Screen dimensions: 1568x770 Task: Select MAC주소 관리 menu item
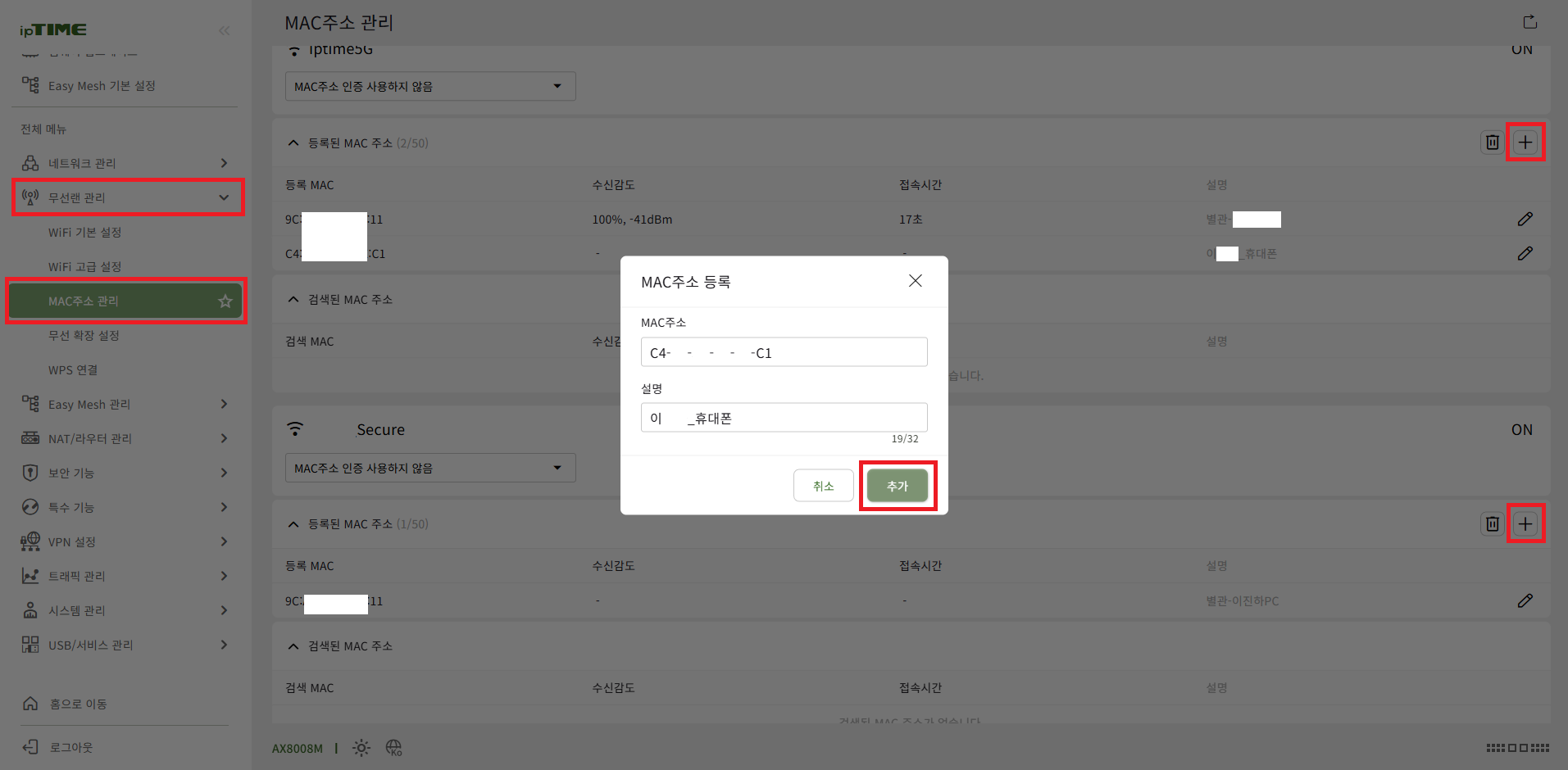click(x=125, y=301)
